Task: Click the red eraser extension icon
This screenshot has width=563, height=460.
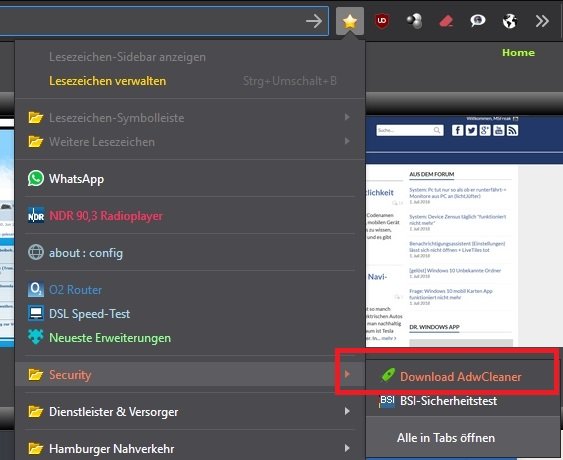Action: tap(446, 22)
